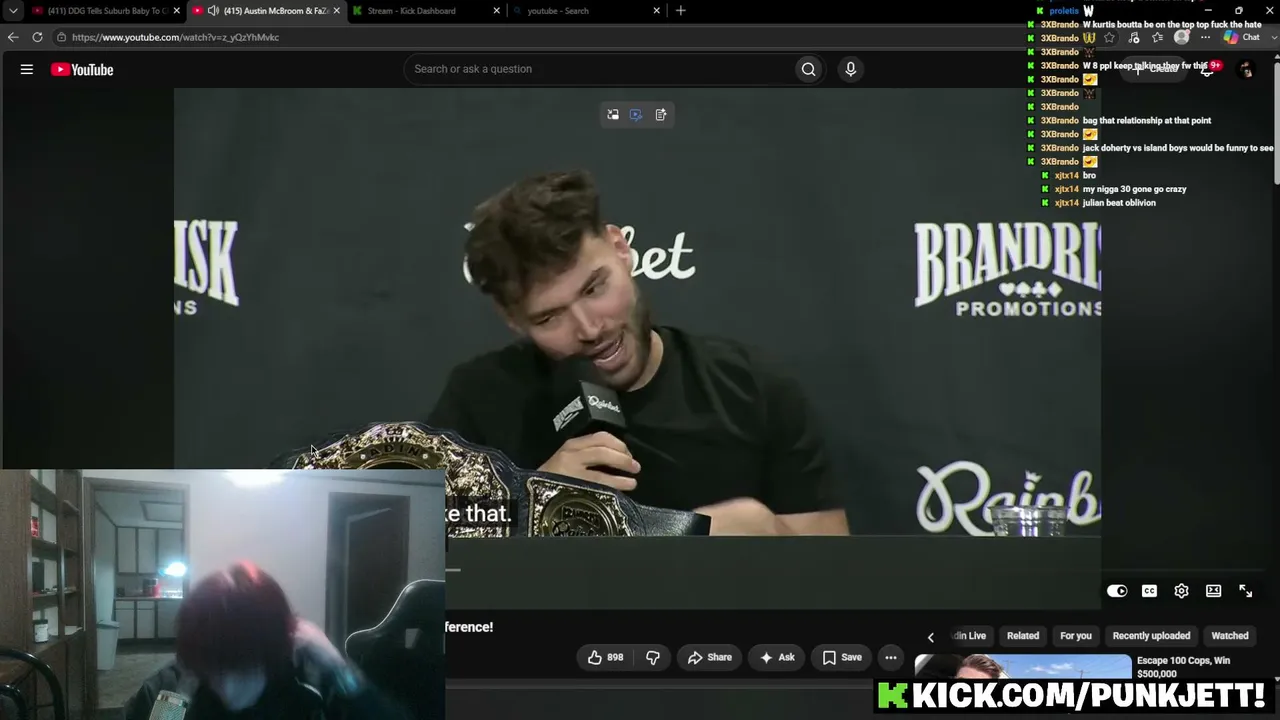Close the Austin McBroom tab
This screenshot has height=720, width=1280.
pos(336,10)
